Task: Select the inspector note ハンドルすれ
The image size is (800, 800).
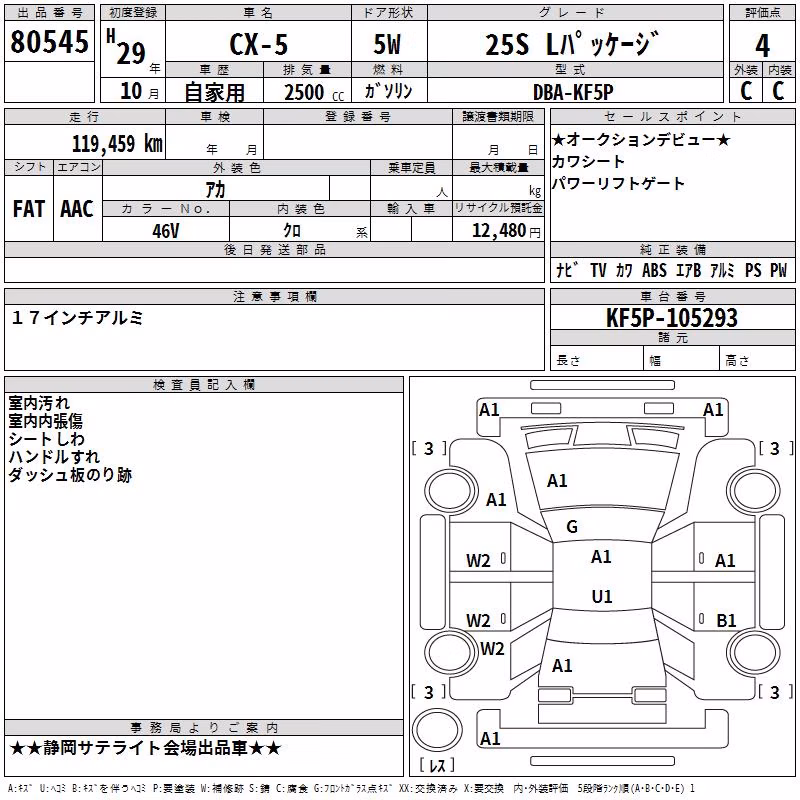Action: (x=54, y=457)
